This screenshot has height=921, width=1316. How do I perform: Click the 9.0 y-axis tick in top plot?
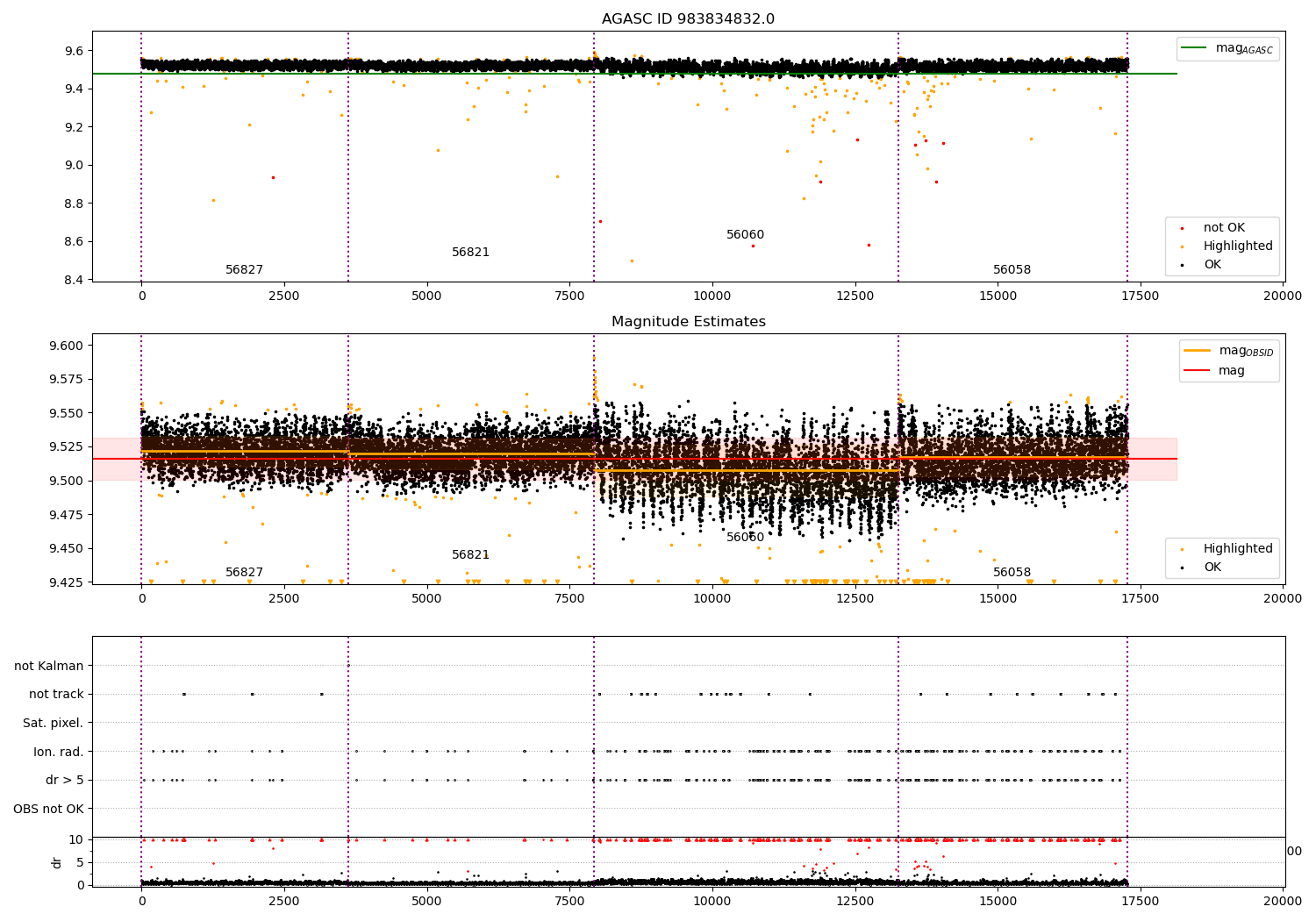[x=74, y=165]
